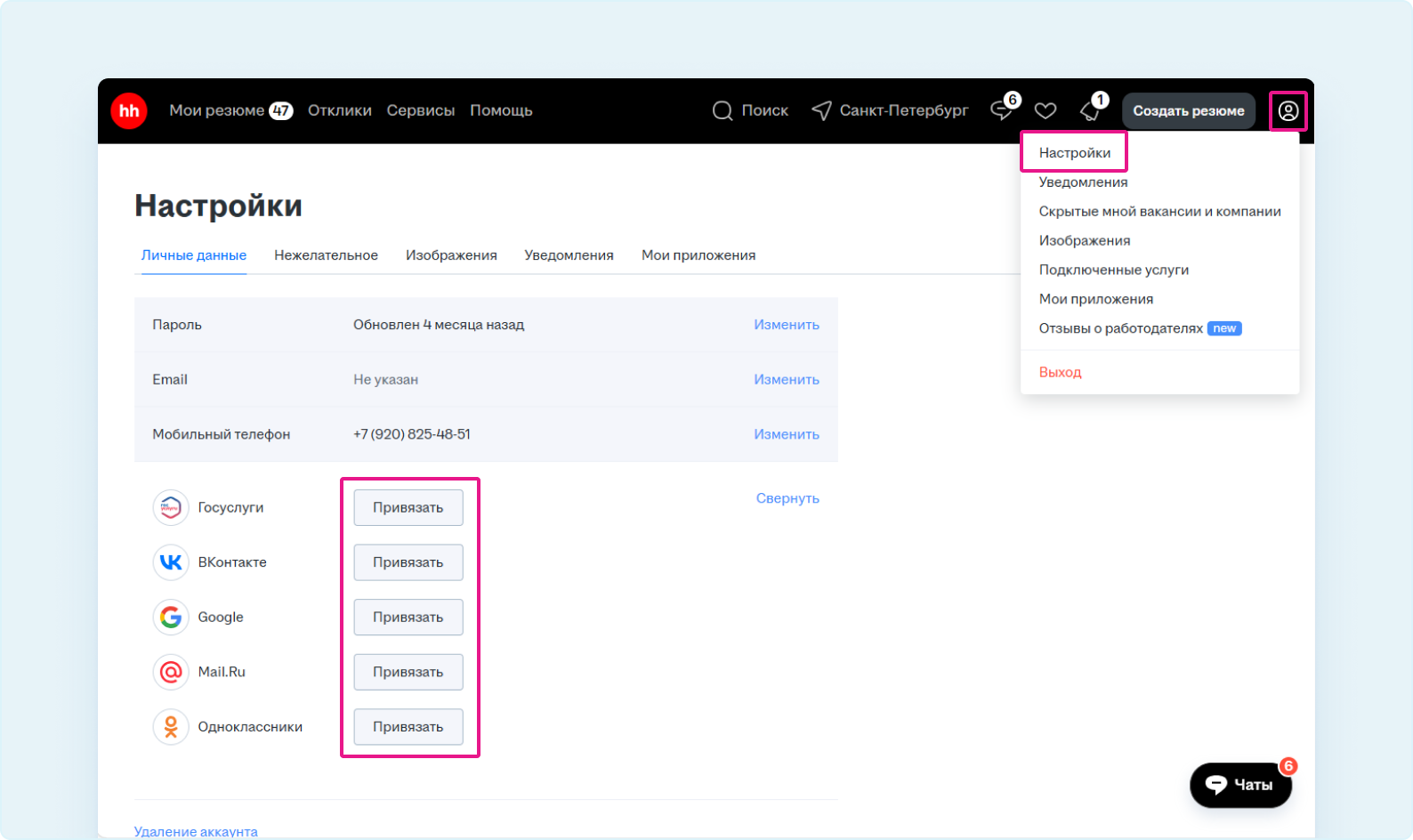Click the Google logo icon
The width and height of the screenshot is (1413, 840).
[x=171, y=617]
